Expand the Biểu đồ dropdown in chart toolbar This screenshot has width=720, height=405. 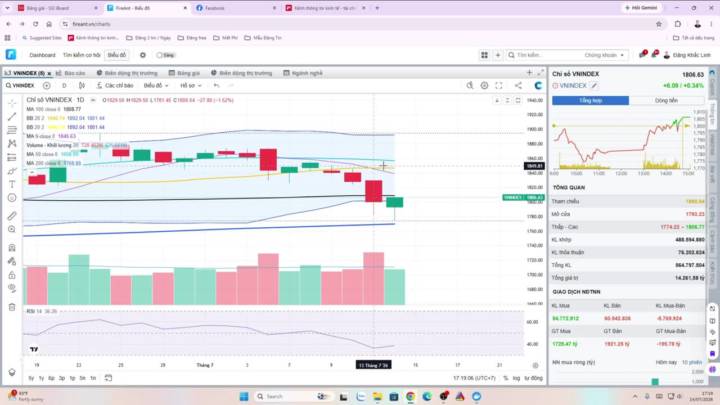coord(156,85)
